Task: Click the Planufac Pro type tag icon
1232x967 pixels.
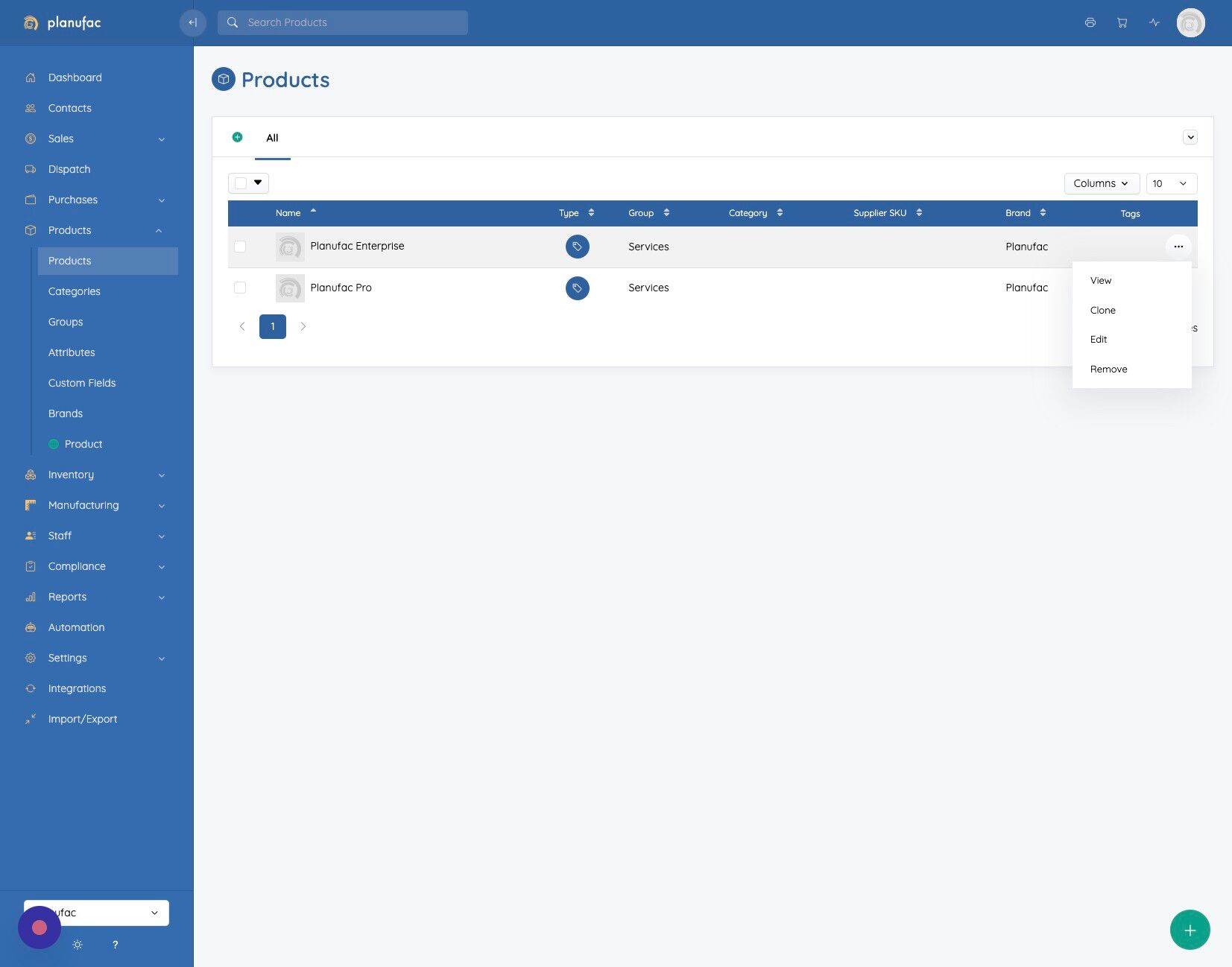Action: click(x=578, y=288)
